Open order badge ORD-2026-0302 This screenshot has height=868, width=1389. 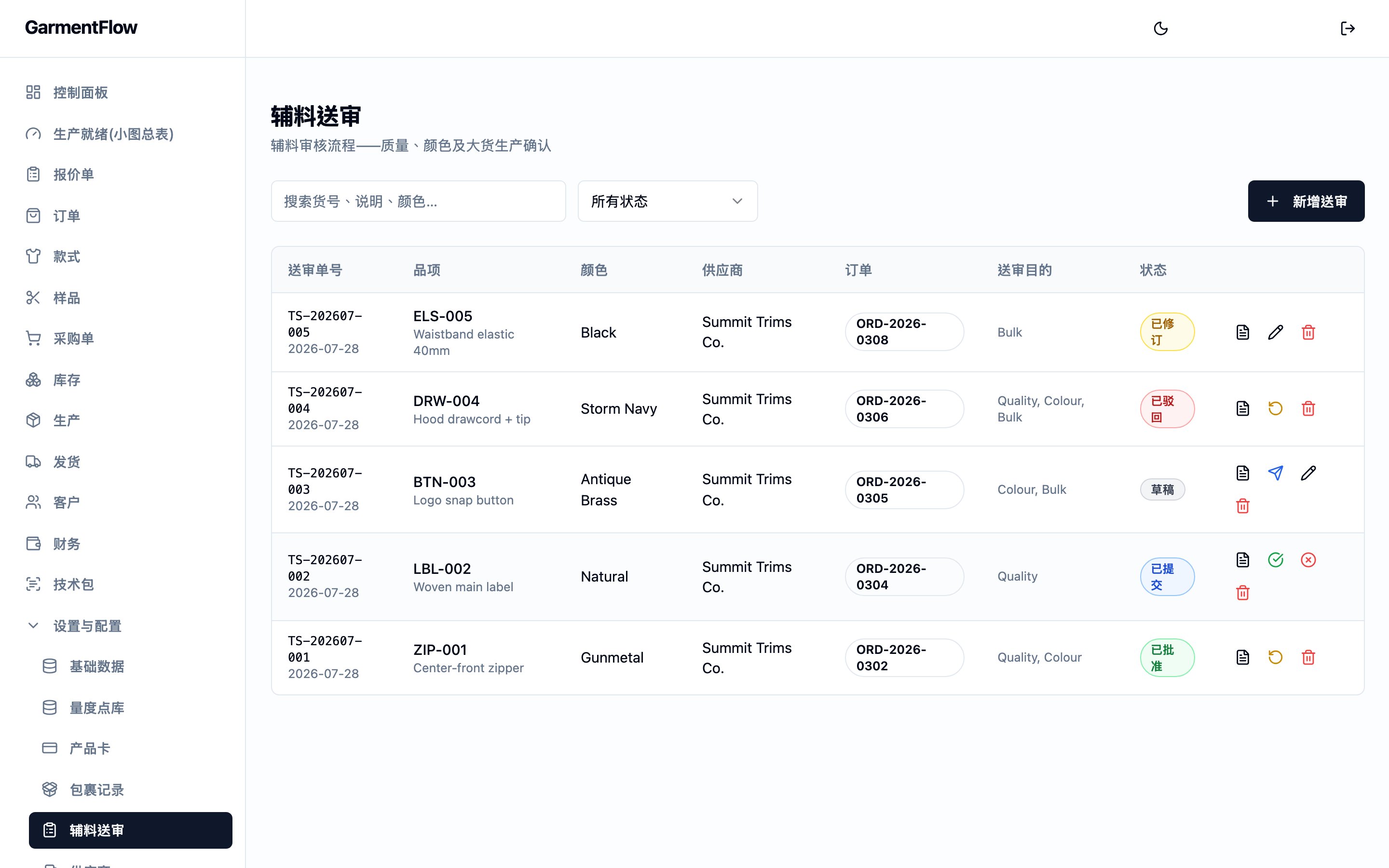coord(904,657)
